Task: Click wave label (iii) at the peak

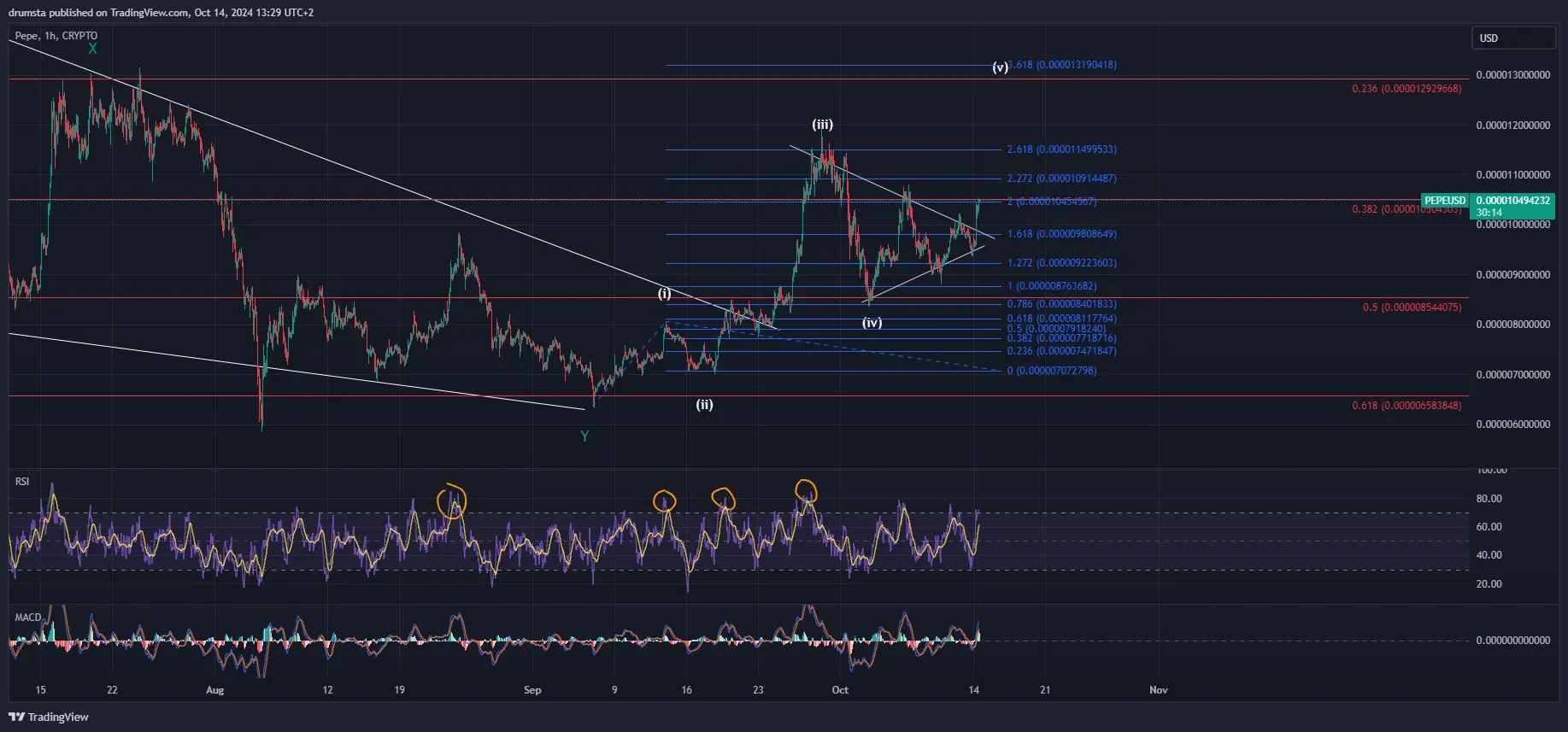Action: [x=822, y=125]
